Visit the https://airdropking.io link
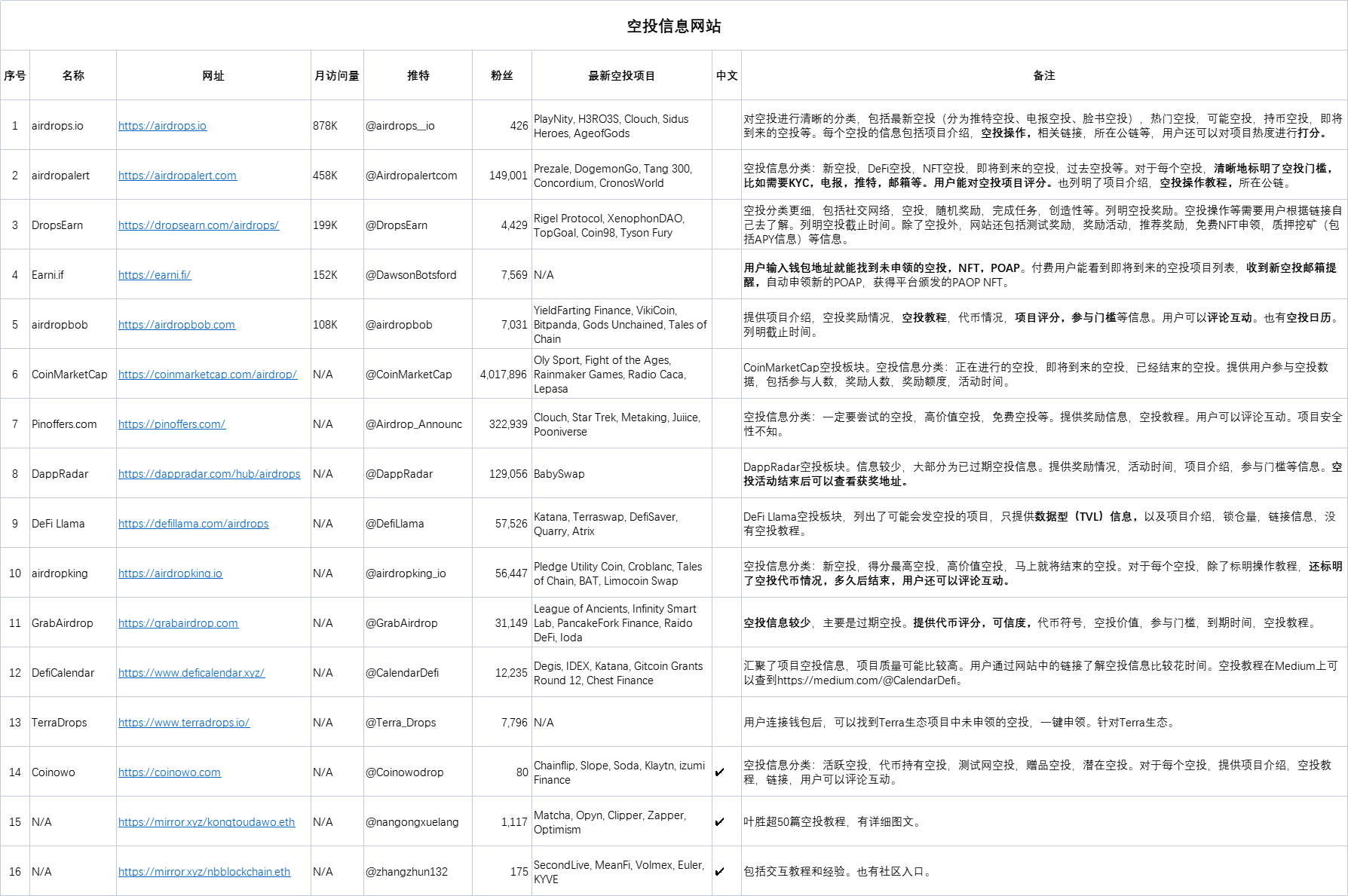The height and width of the screenshot is (896, 1348). pos(170,573)
